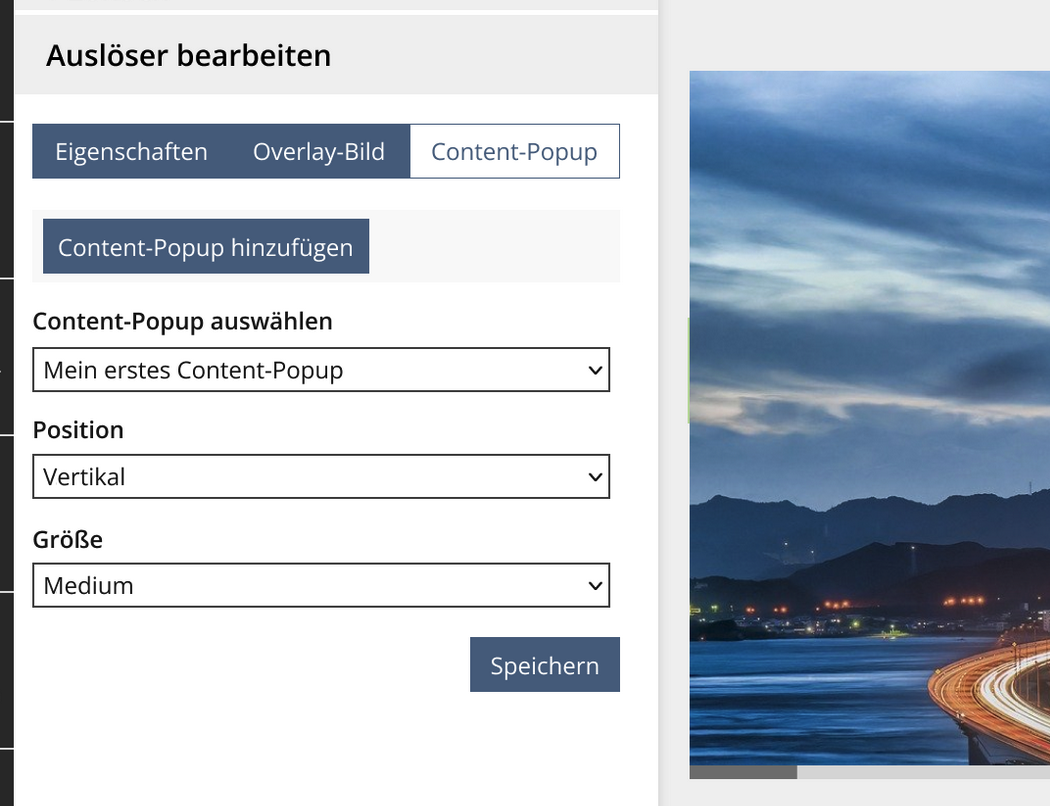
Task: Save changes with the Speichern button
Action: pos(544,665)
